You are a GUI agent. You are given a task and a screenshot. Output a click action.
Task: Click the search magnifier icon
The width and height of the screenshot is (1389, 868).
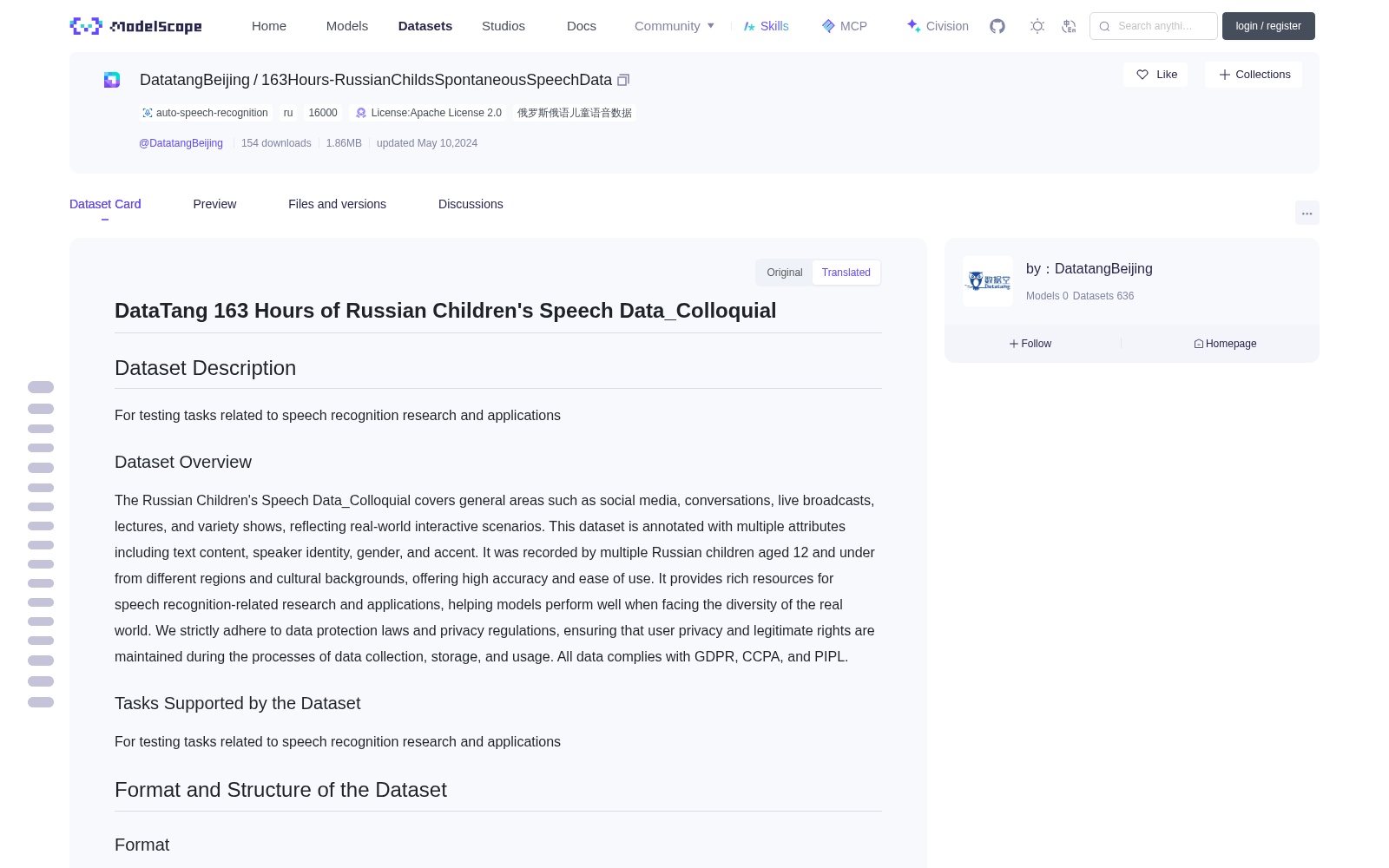pyautogui.click(x=1104, y=26)
